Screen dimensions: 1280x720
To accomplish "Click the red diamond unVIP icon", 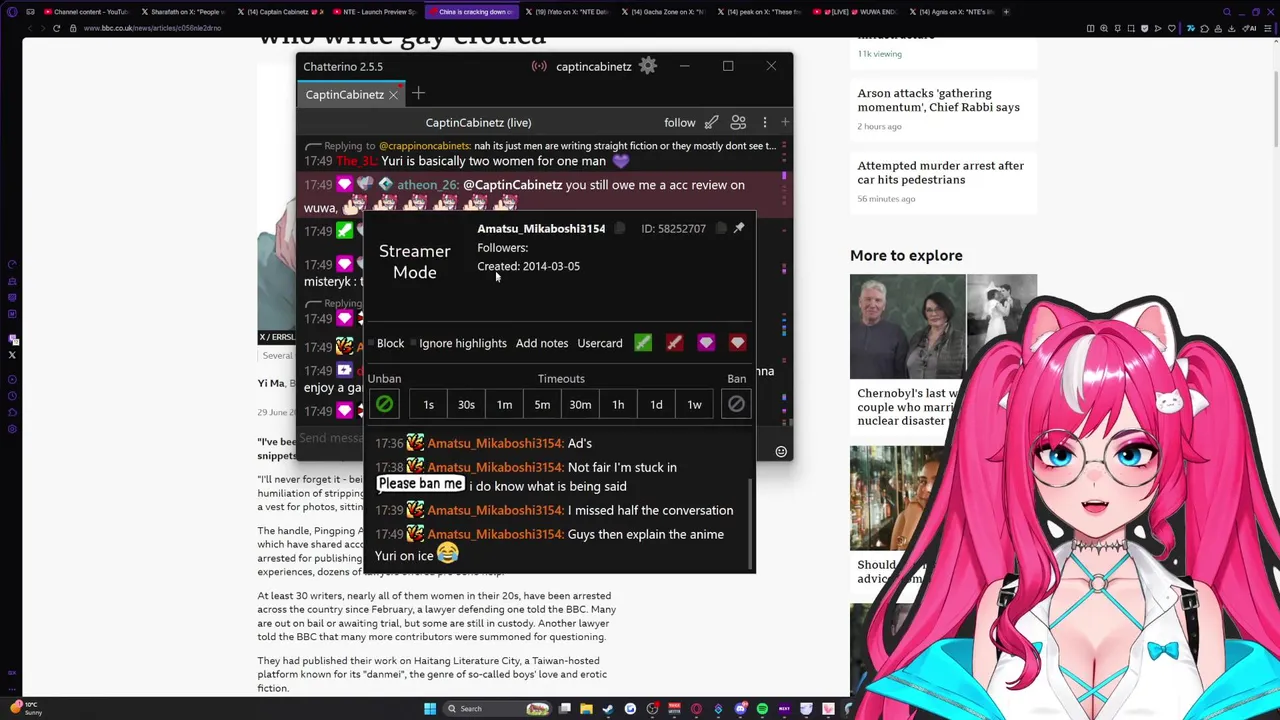I will click(x=738, y=343).
